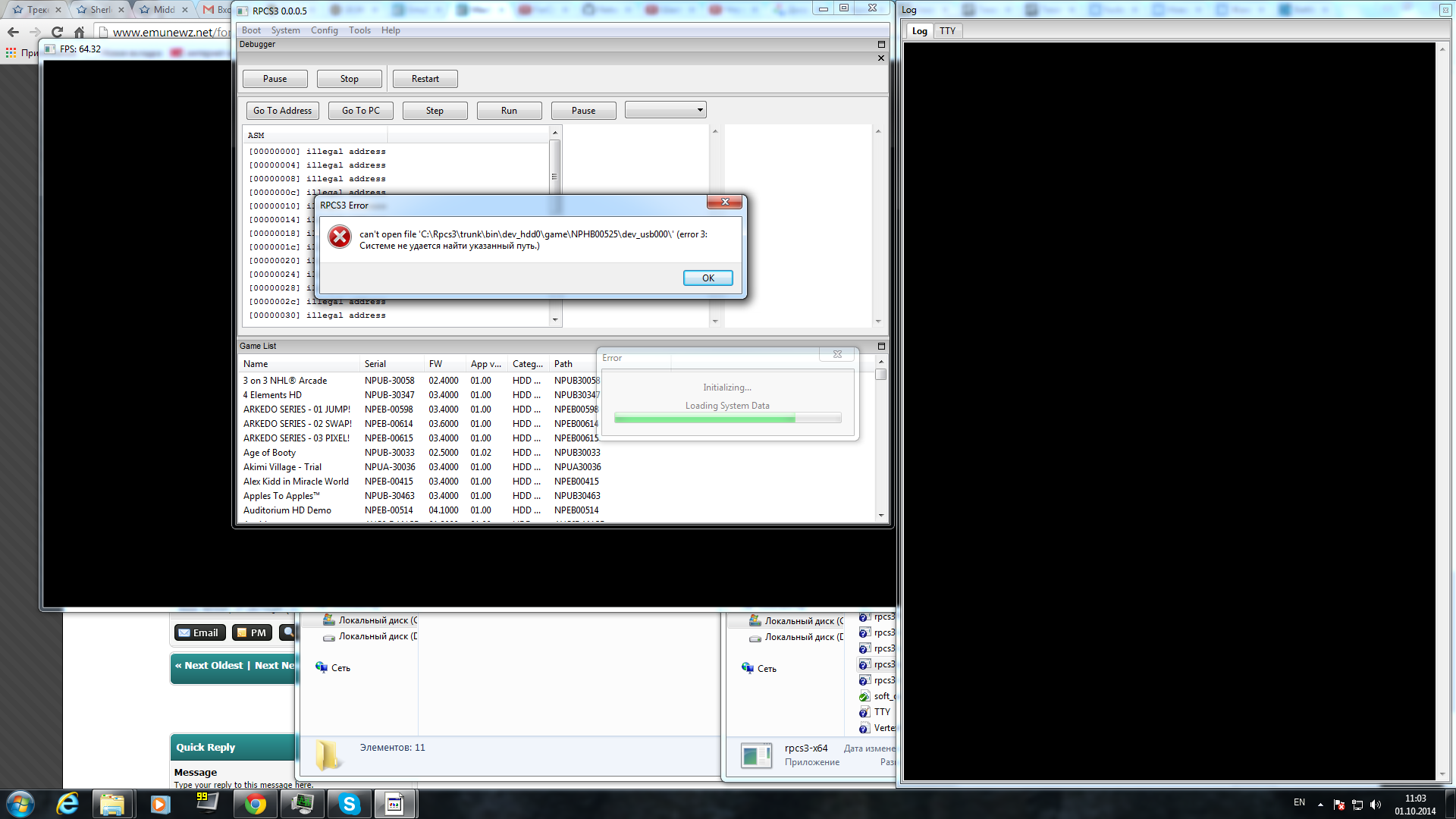Dismiss the RPCS3 Error dialog with OK
1456x819 pixels.
[x=708, y=278]
